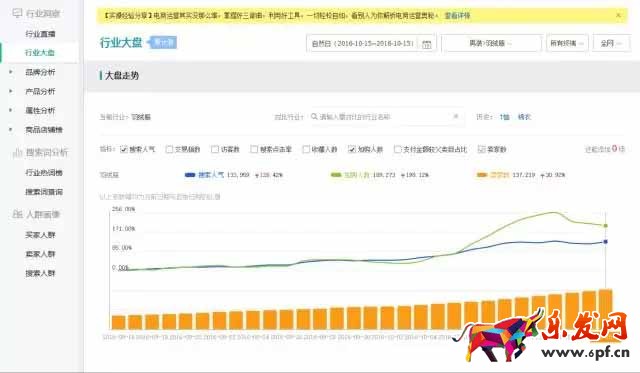
Task: Click the 171.00% y-axis label
Action: pyautogui.click(x=123, y=229)
